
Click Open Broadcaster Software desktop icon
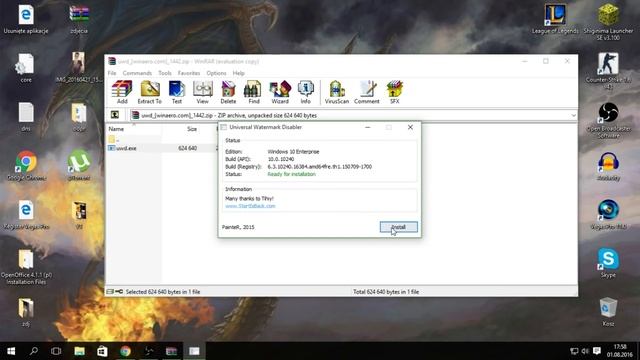(x=608, y=120)
